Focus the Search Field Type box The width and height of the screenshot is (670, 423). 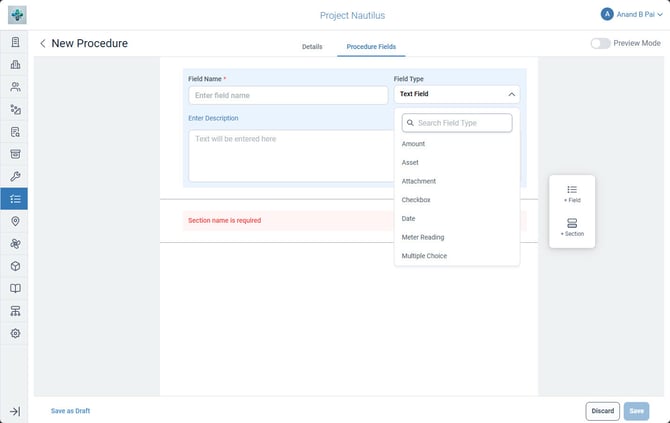457,123
